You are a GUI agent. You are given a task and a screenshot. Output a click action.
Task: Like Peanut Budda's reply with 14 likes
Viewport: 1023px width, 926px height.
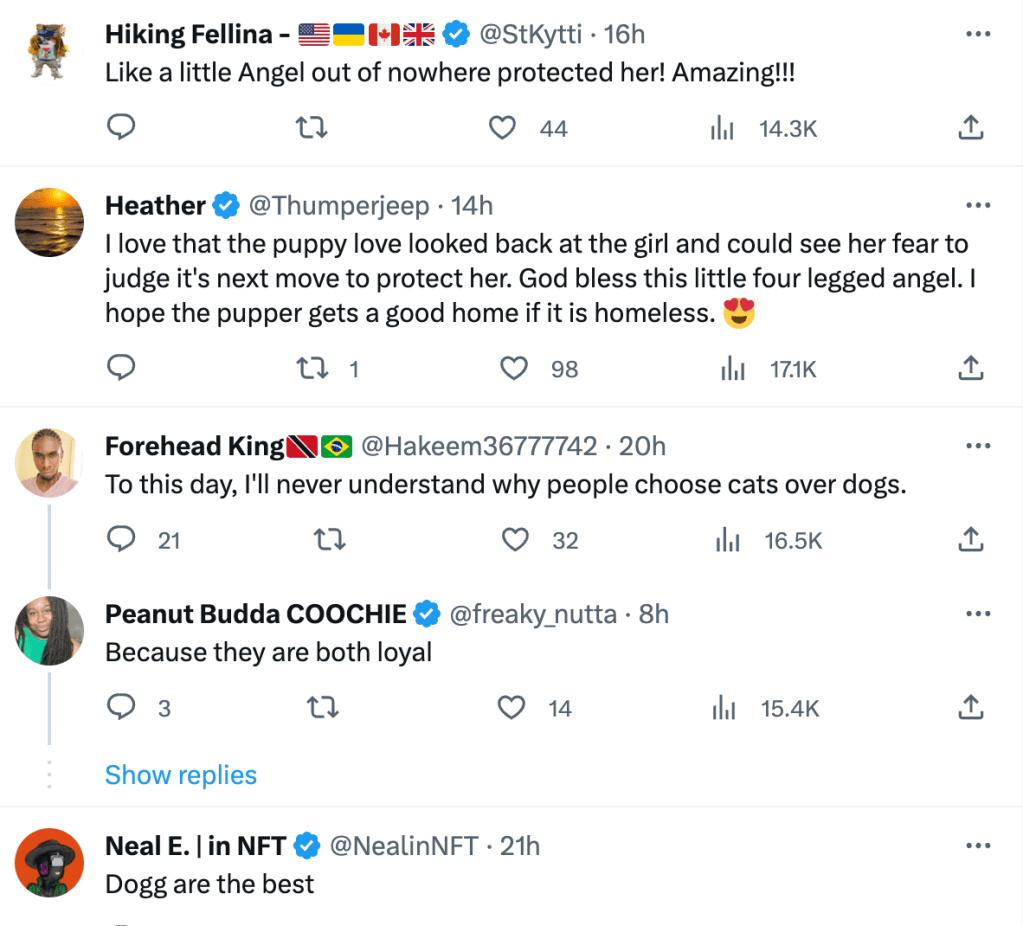[512, 708]
